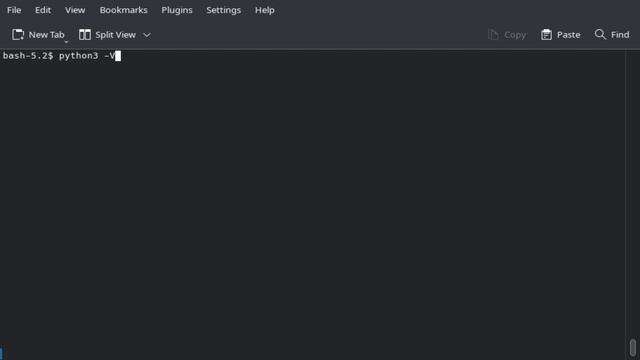Open the Settings menu
640x360 pixels.
click(223, 10)
